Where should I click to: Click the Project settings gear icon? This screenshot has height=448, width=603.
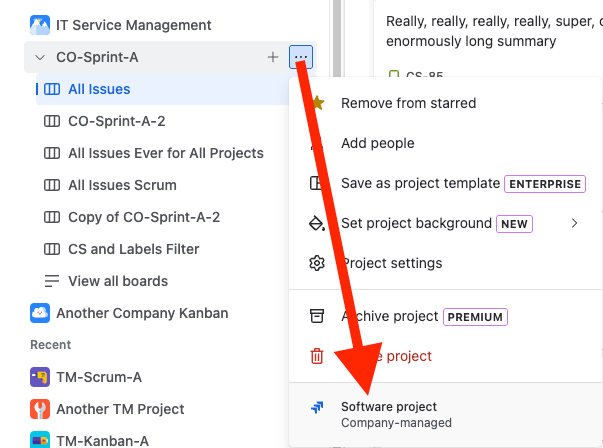coord(317,263)
